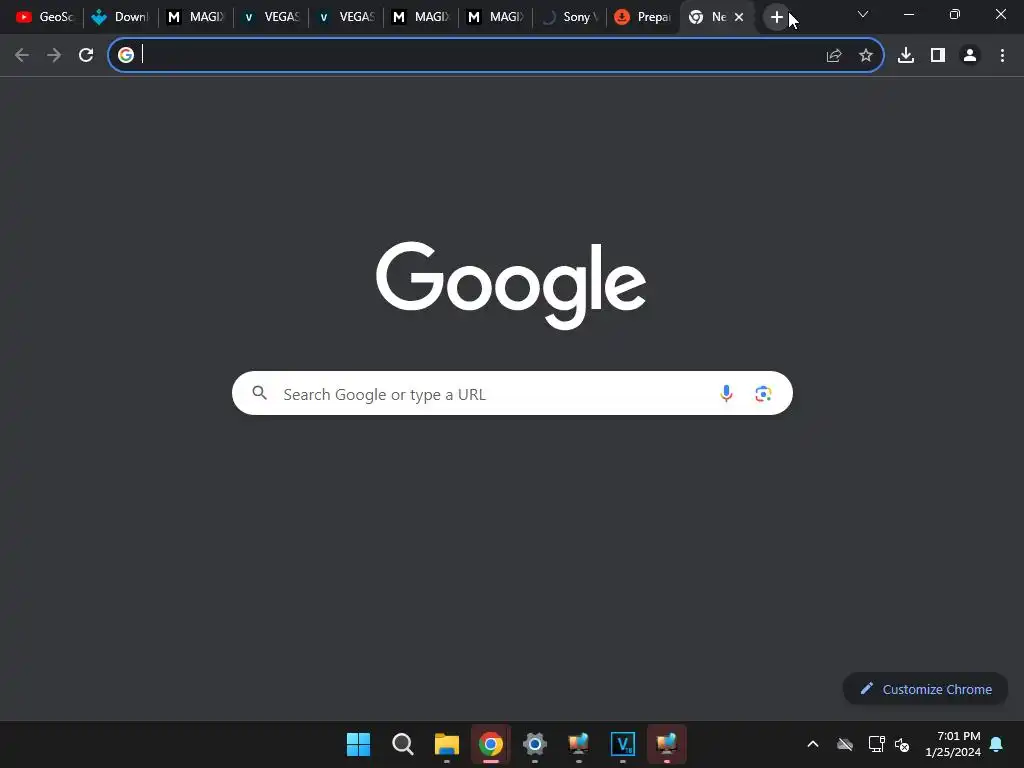Screen dimensions: 1024x768
Task: Open the Chrome profile icon
Action: click(970, 56)
